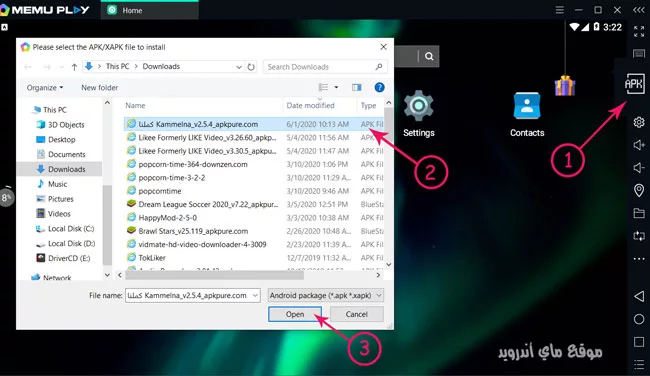Select the Kammelna_v2.5.4_apkpure.com file

click(x=254, y=124)
